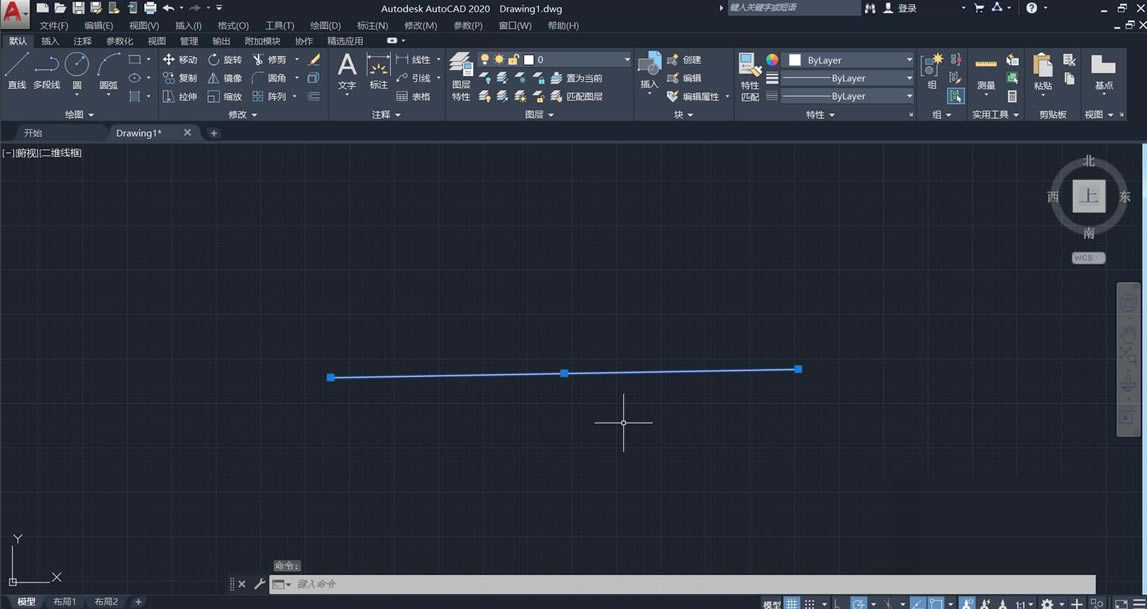Click the 阵列 array tool

click(269, 97)
